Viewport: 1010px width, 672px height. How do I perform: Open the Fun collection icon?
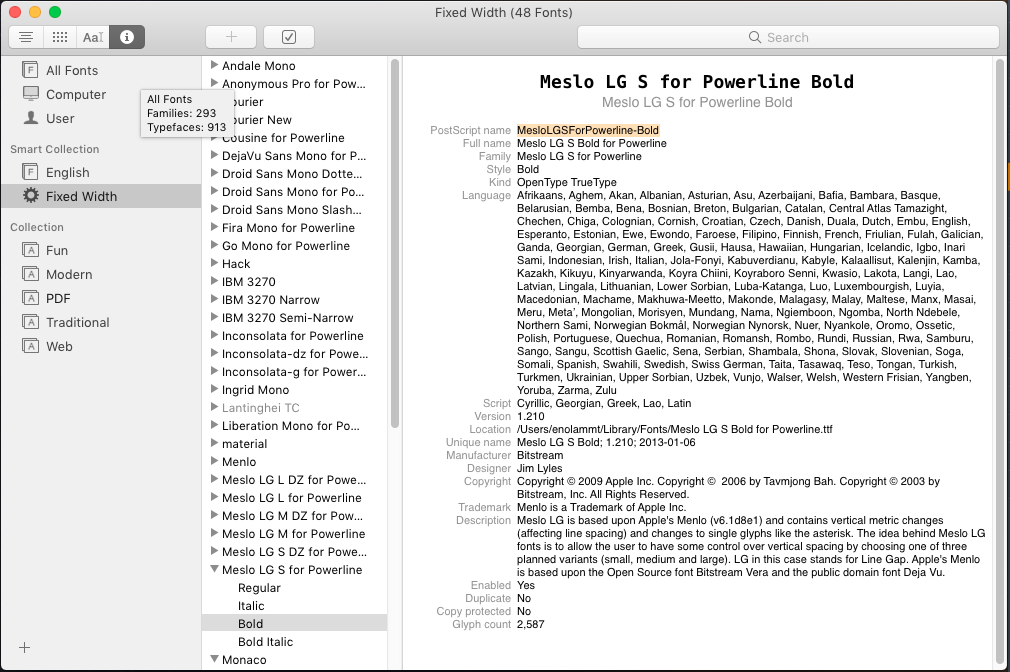click(30, 250)
